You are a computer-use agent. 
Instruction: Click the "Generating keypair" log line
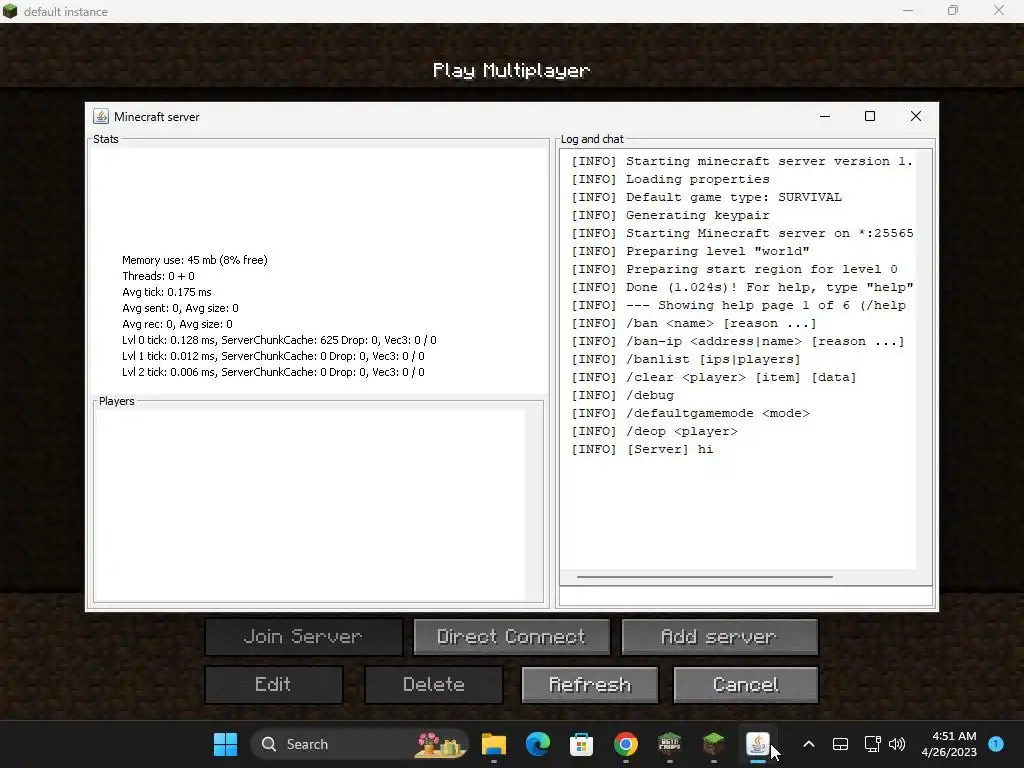671,215
